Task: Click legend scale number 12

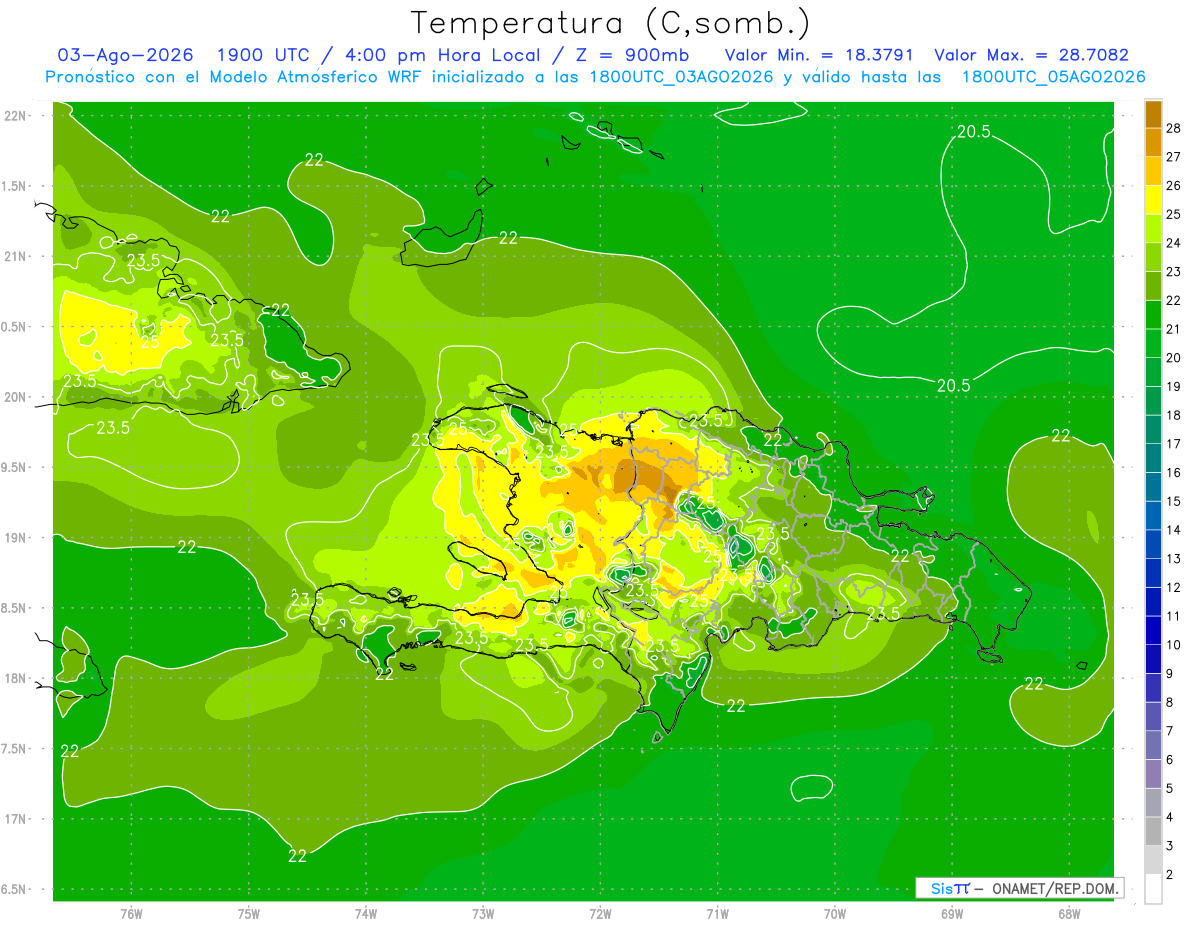Action: 1174,587
